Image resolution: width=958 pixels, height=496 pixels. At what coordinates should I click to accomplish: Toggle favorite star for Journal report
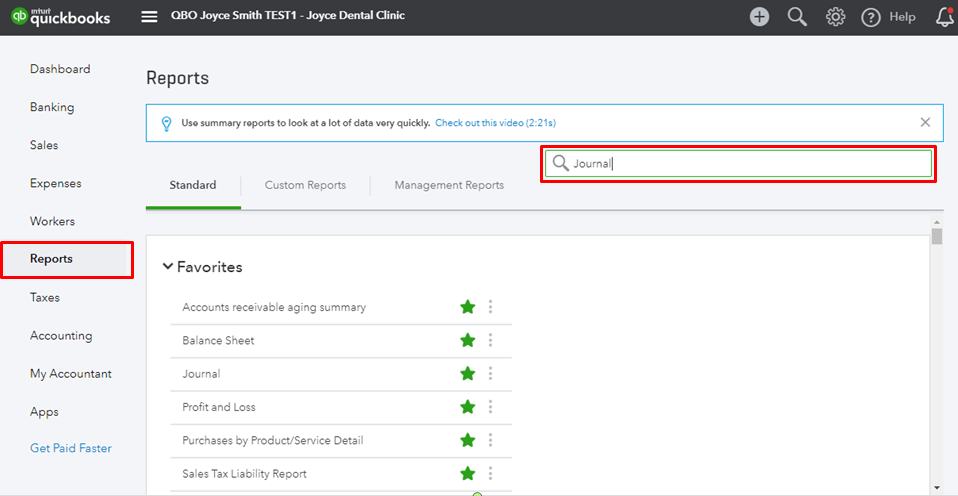pyautogui.click(x=467, y=374)
